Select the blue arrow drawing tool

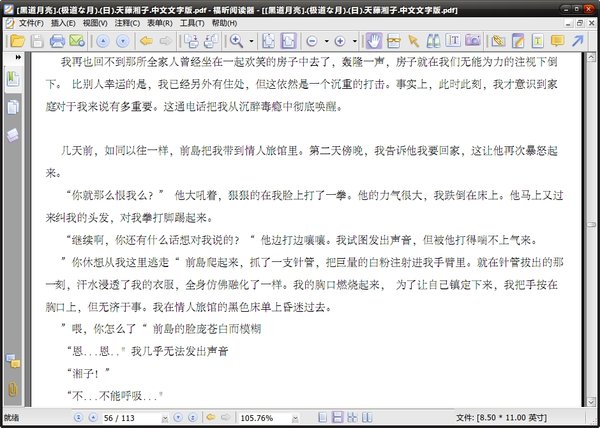coord(577,41)
